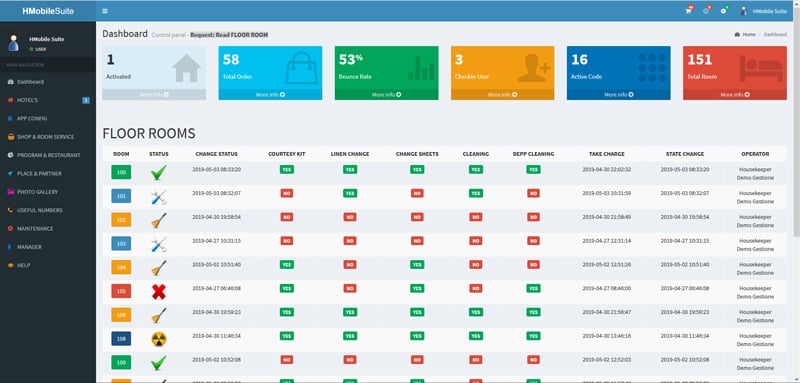Select the dark blue room 108 button
This screenshot has width=800, height=383.
coord(121,338)
